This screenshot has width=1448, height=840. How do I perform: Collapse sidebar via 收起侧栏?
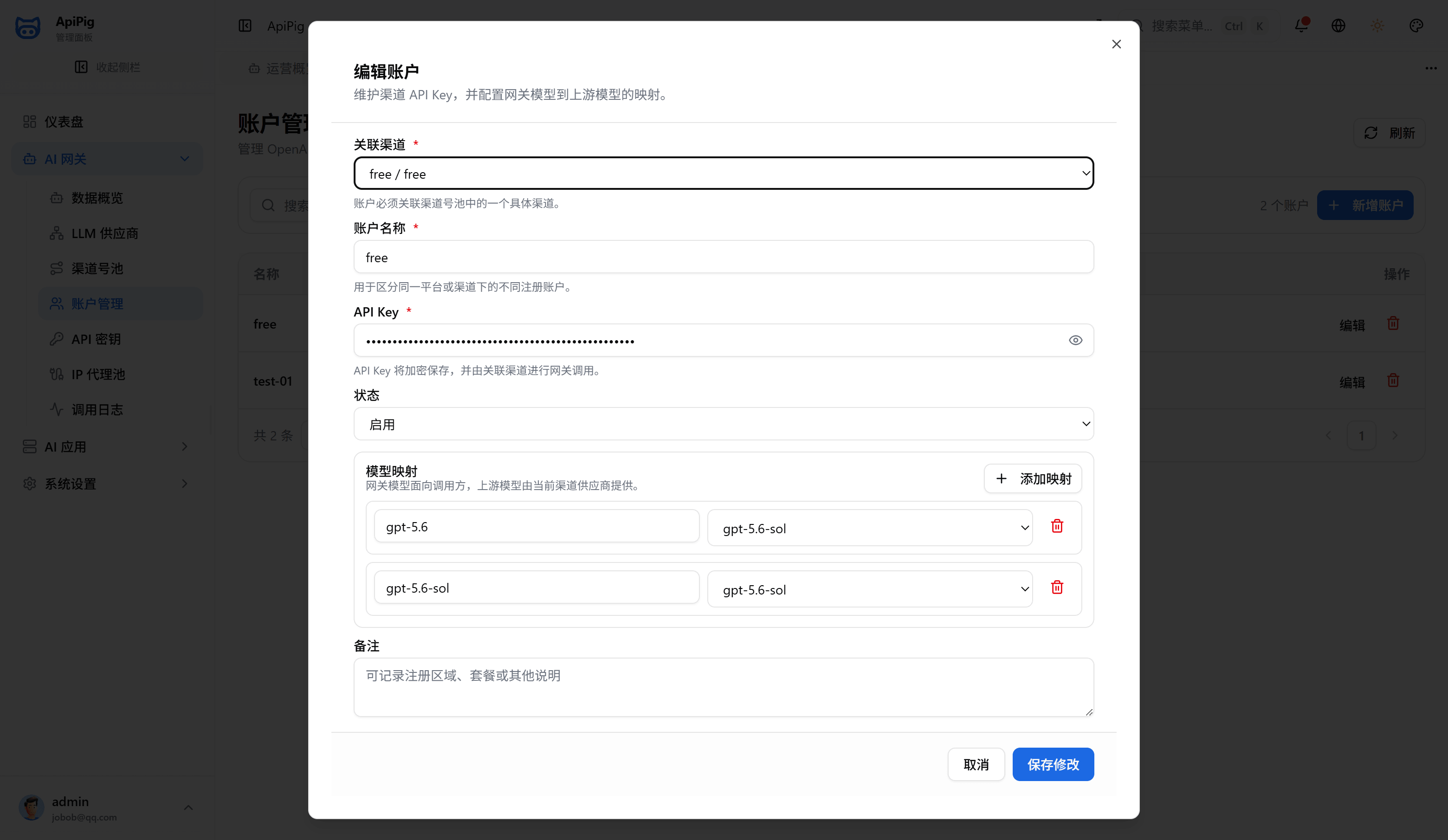tap(108, 67)
